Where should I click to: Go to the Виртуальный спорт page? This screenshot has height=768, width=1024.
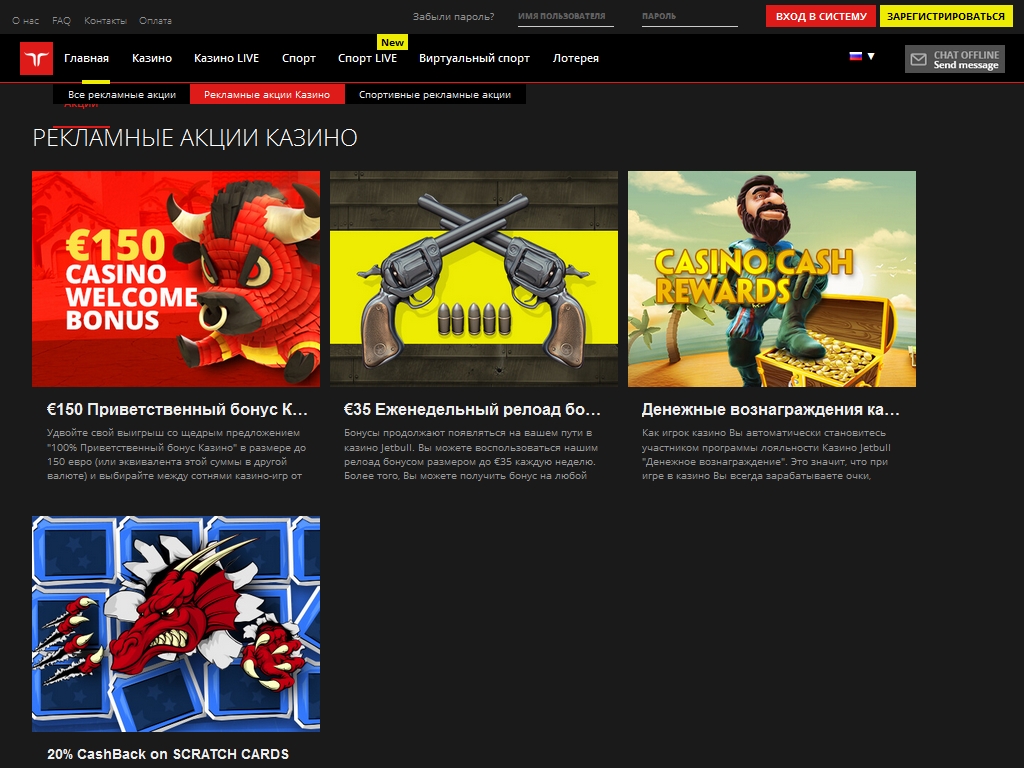point(474,58)
